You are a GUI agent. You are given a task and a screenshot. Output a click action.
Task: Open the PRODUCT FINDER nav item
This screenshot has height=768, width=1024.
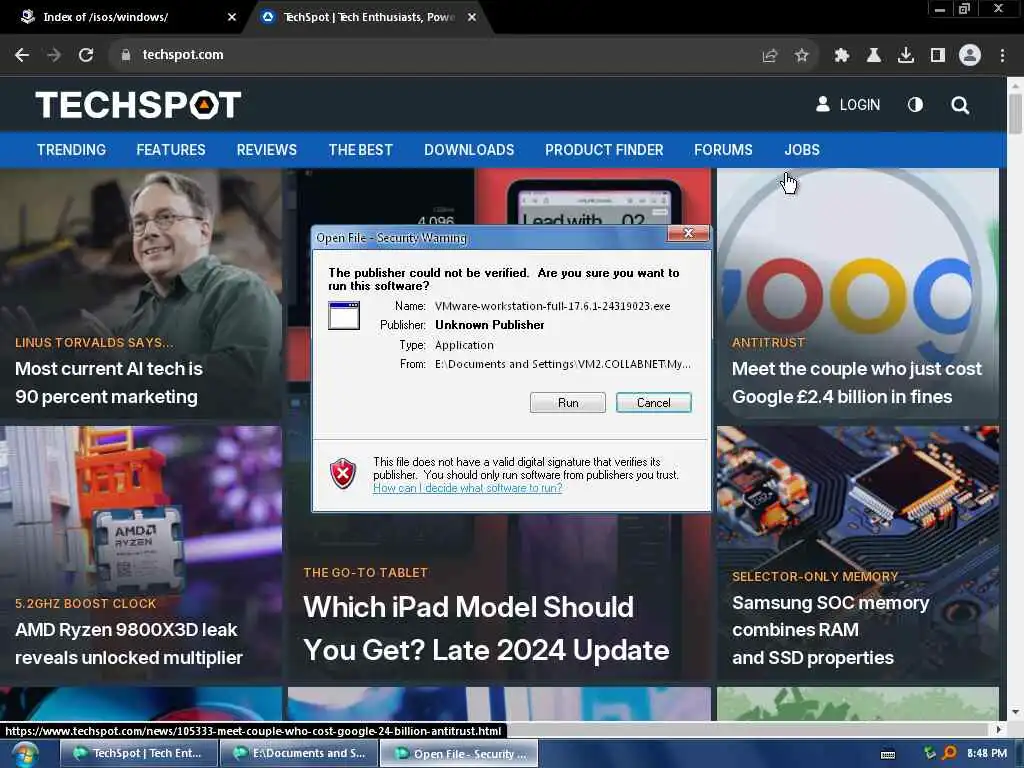pos(604,150)
